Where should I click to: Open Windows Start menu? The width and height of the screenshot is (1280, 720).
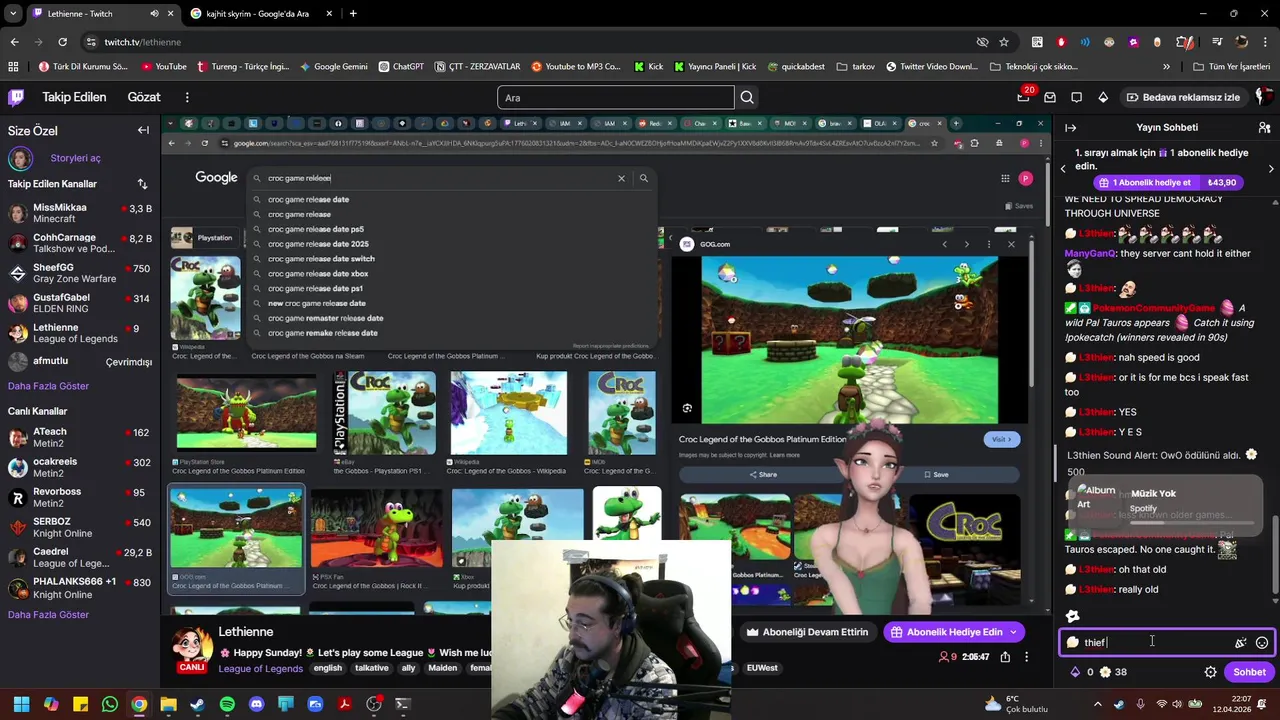click(x=21, y=704)
